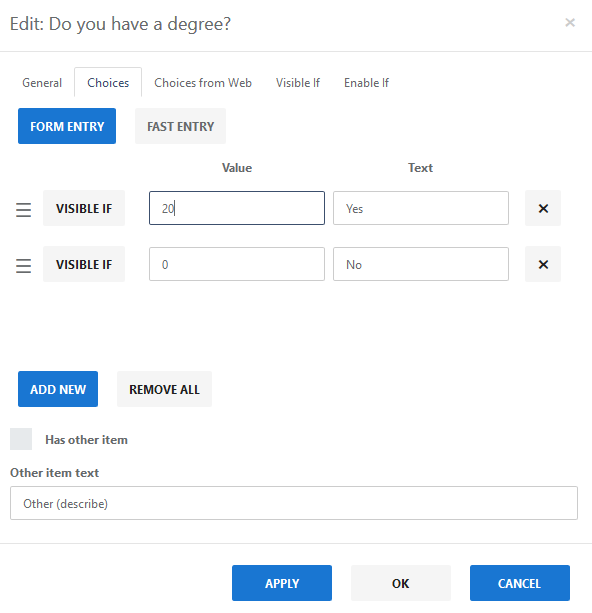Click Remove All choices button
This screenshot has height=613, width=592.
[x=164, y=389]
